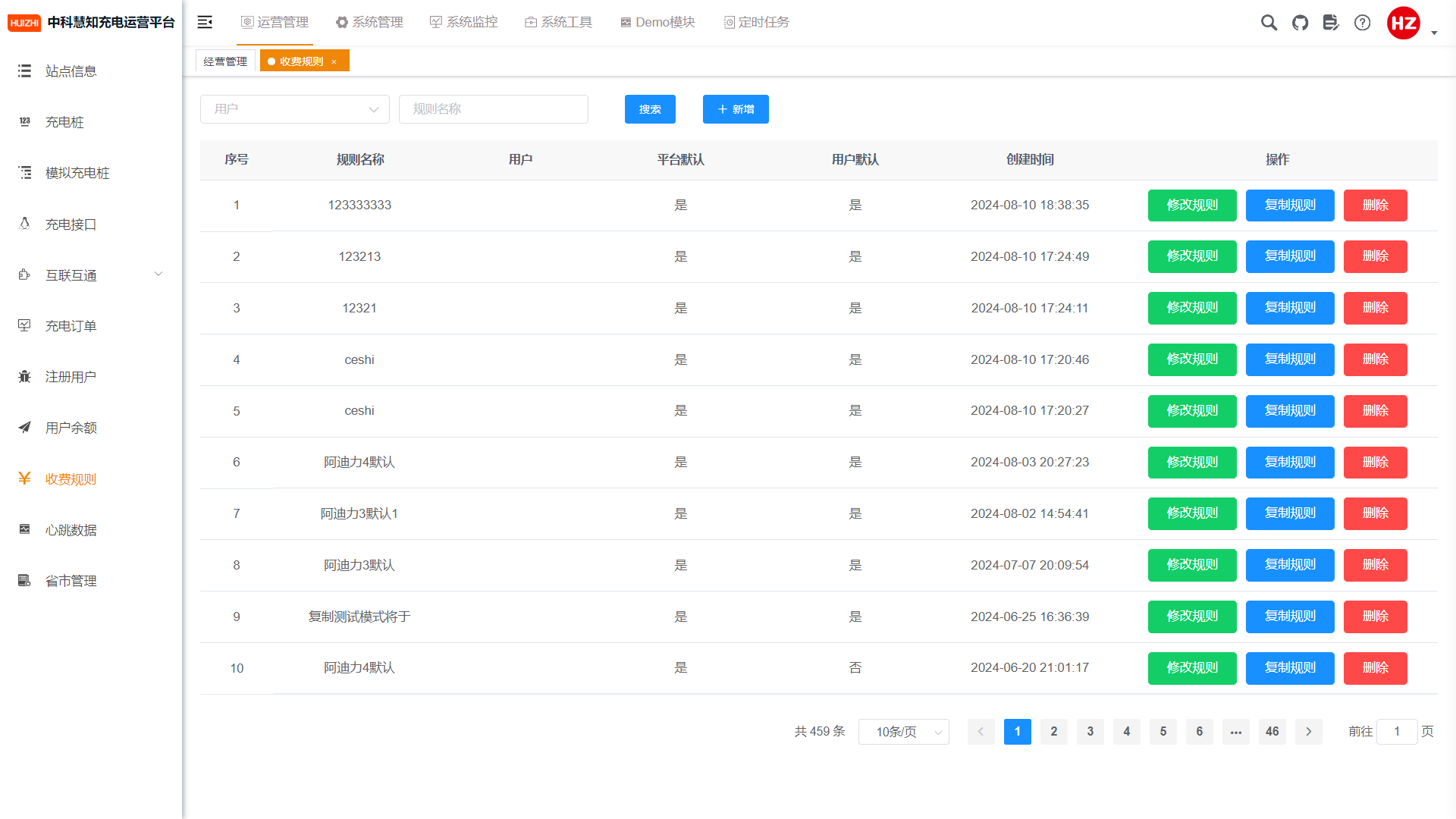Click the 2024-08-10 18:38:35 timestamp cell
This screenshot has height=819, width=1456.
1030,206
